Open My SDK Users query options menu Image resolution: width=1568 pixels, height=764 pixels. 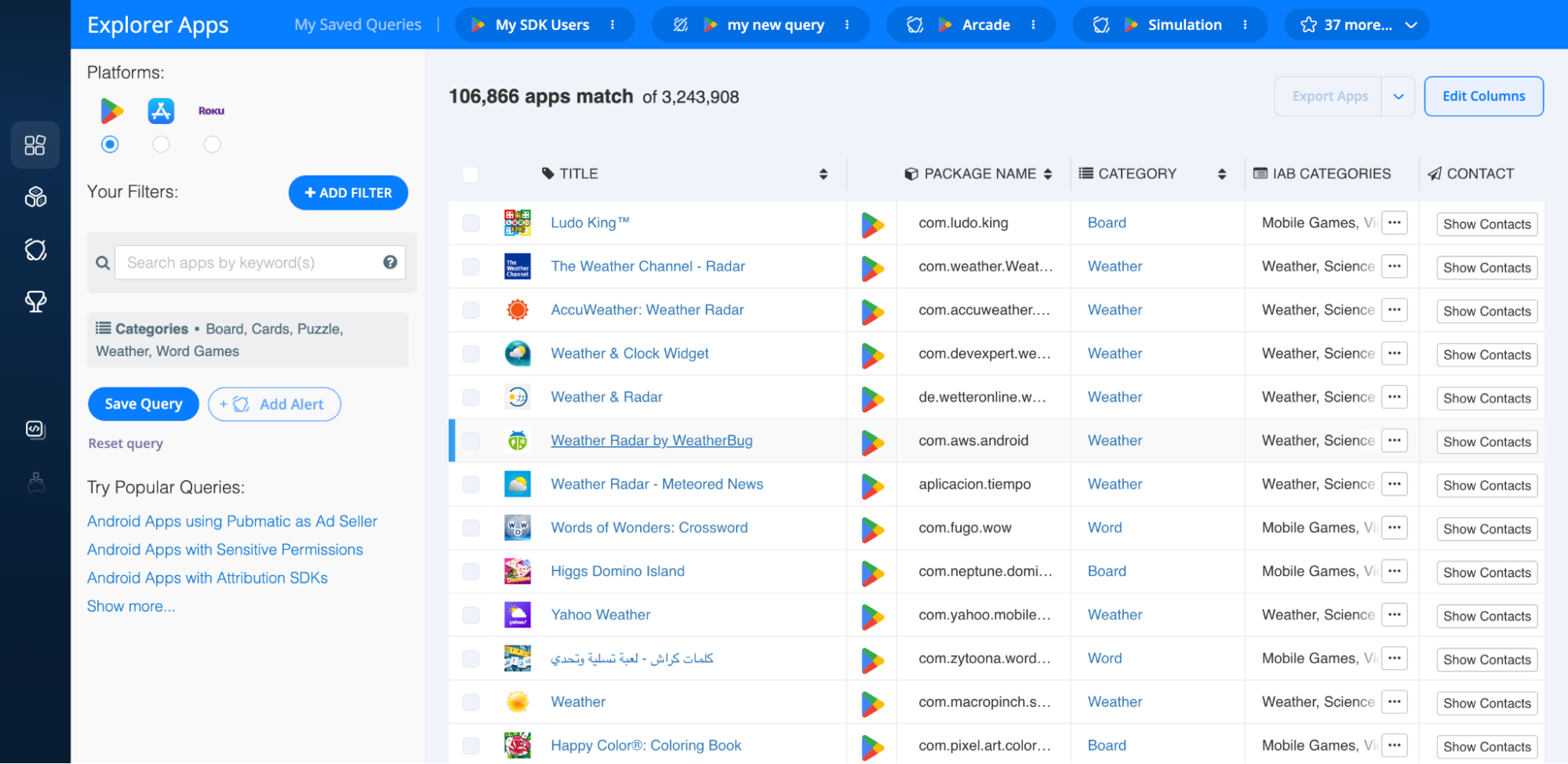click(613, 25)
